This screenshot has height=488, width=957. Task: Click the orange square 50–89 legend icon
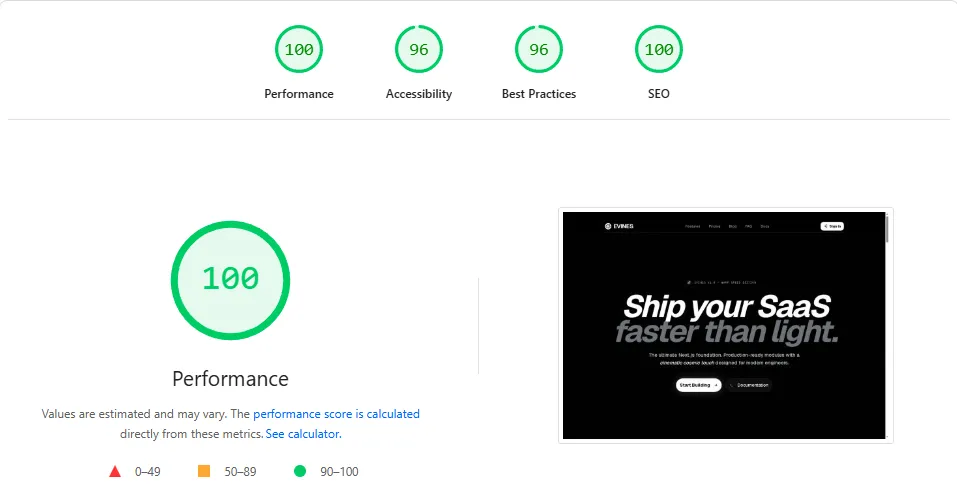[204, 471]
